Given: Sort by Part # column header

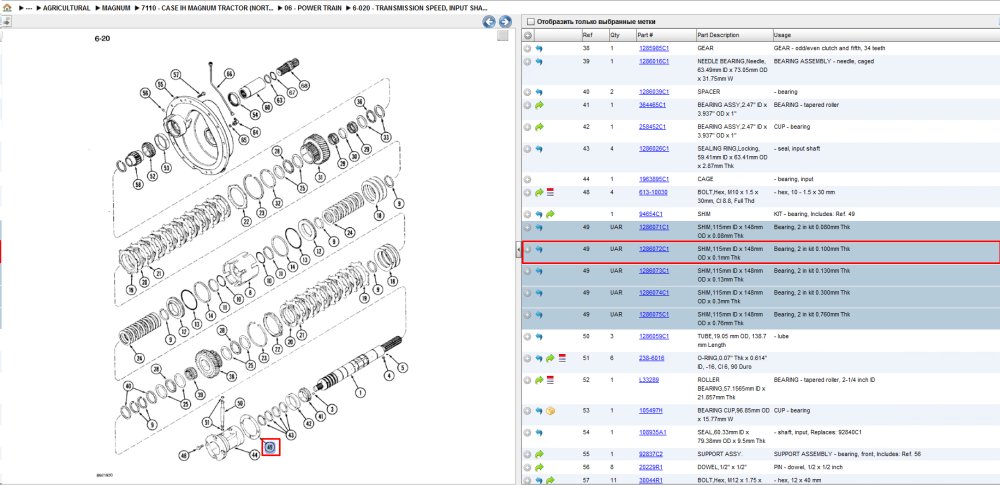Looking at the screenshot, I should pos(665,35).
